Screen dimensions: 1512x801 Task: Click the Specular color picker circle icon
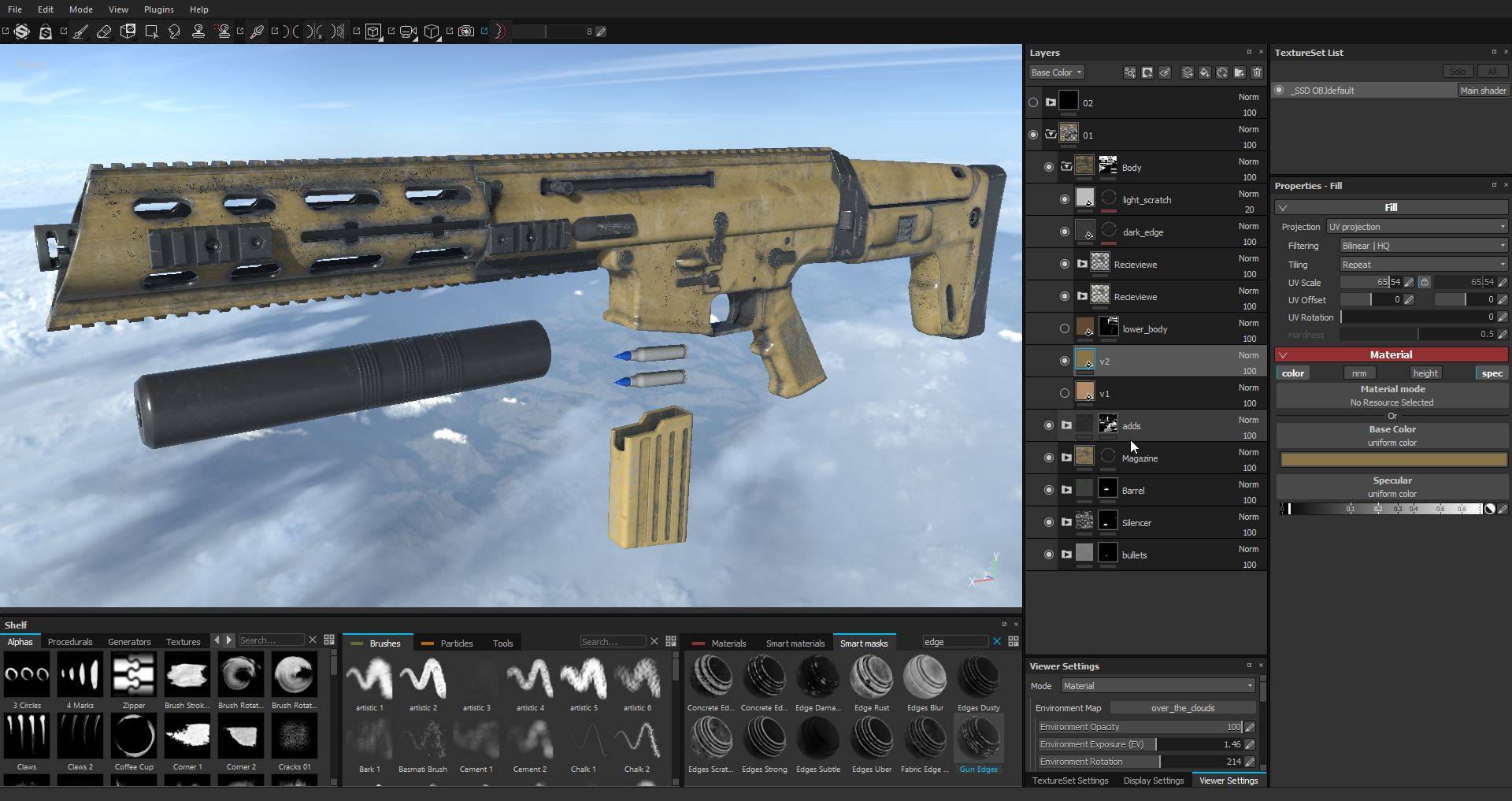1490,509
